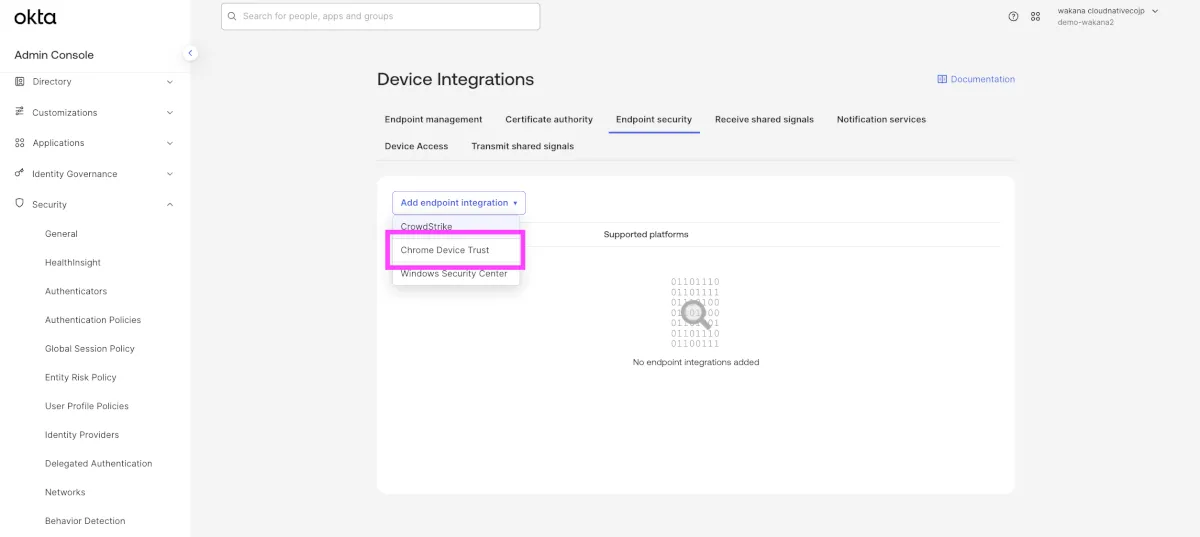This screenshot has height=537, width=1200.
Task: Open the Documentation link
Action: pyautogui.click(x=976, y=79)
